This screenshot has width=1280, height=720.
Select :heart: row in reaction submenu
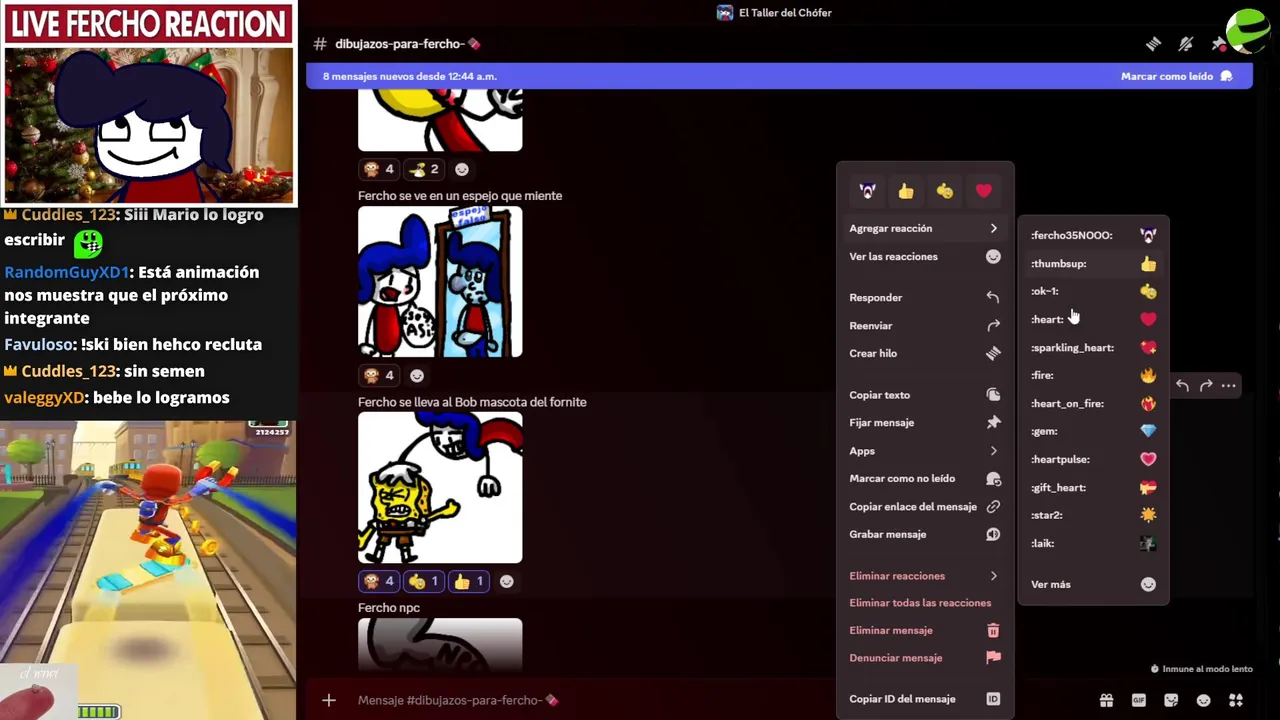[1093, 319]
